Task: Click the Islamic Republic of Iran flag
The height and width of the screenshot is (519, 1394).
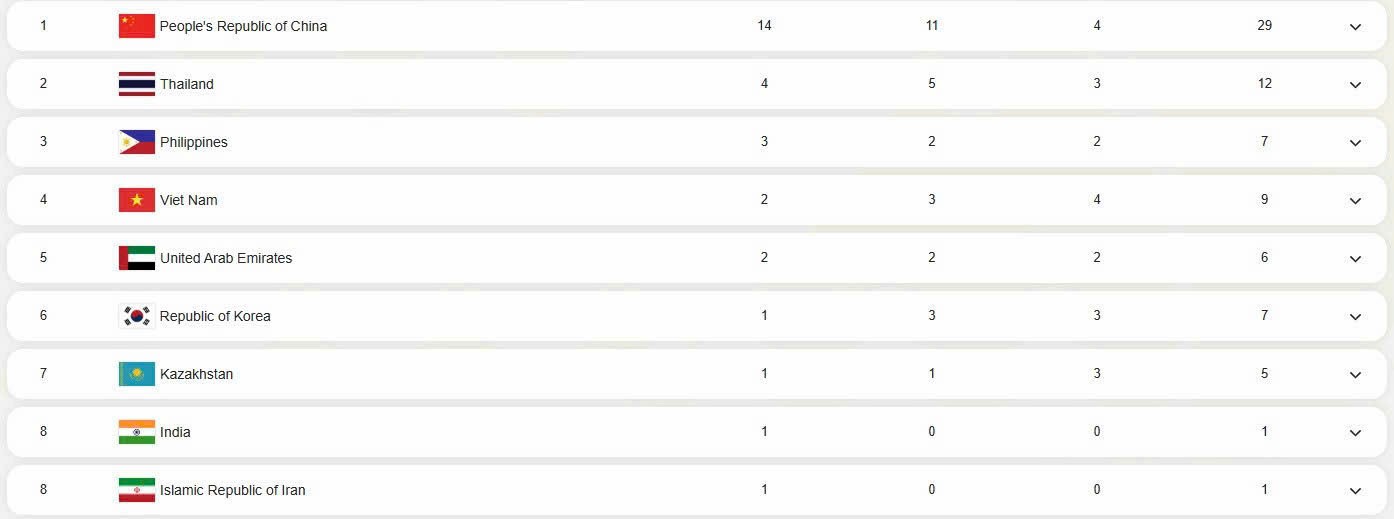Action: [x=136, y=490]
